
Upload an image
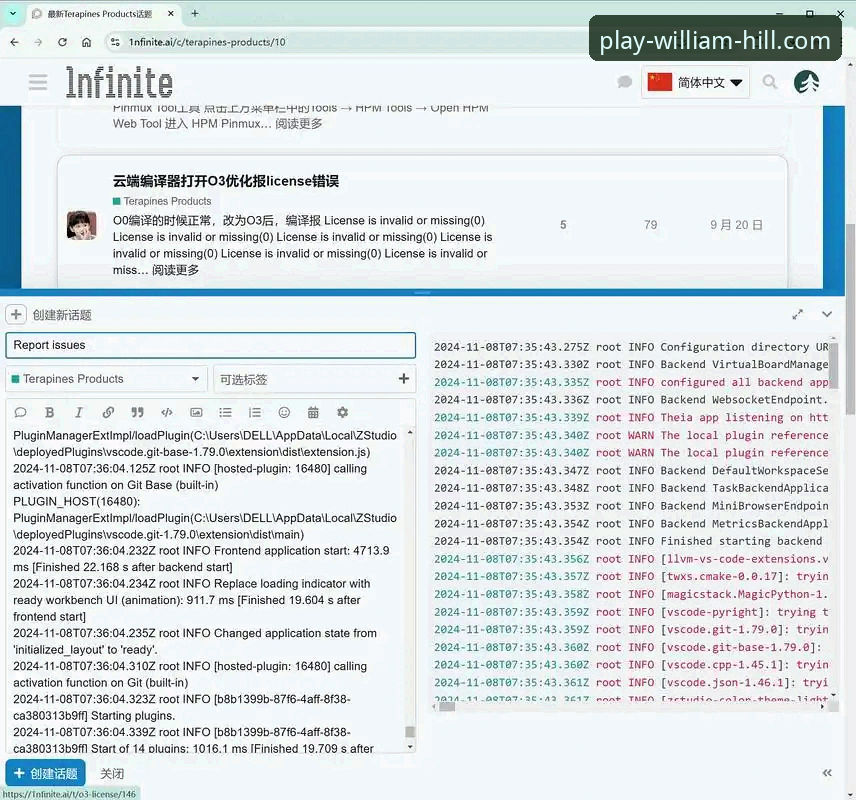196,412
